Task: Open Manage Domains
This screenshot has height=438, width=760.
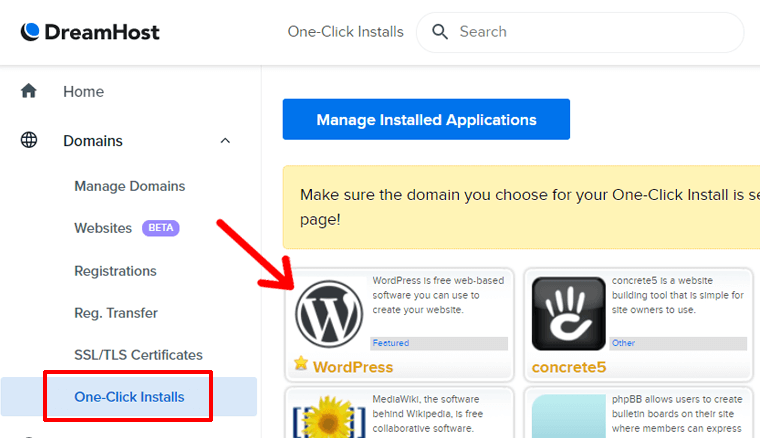Action: (129, 186)
